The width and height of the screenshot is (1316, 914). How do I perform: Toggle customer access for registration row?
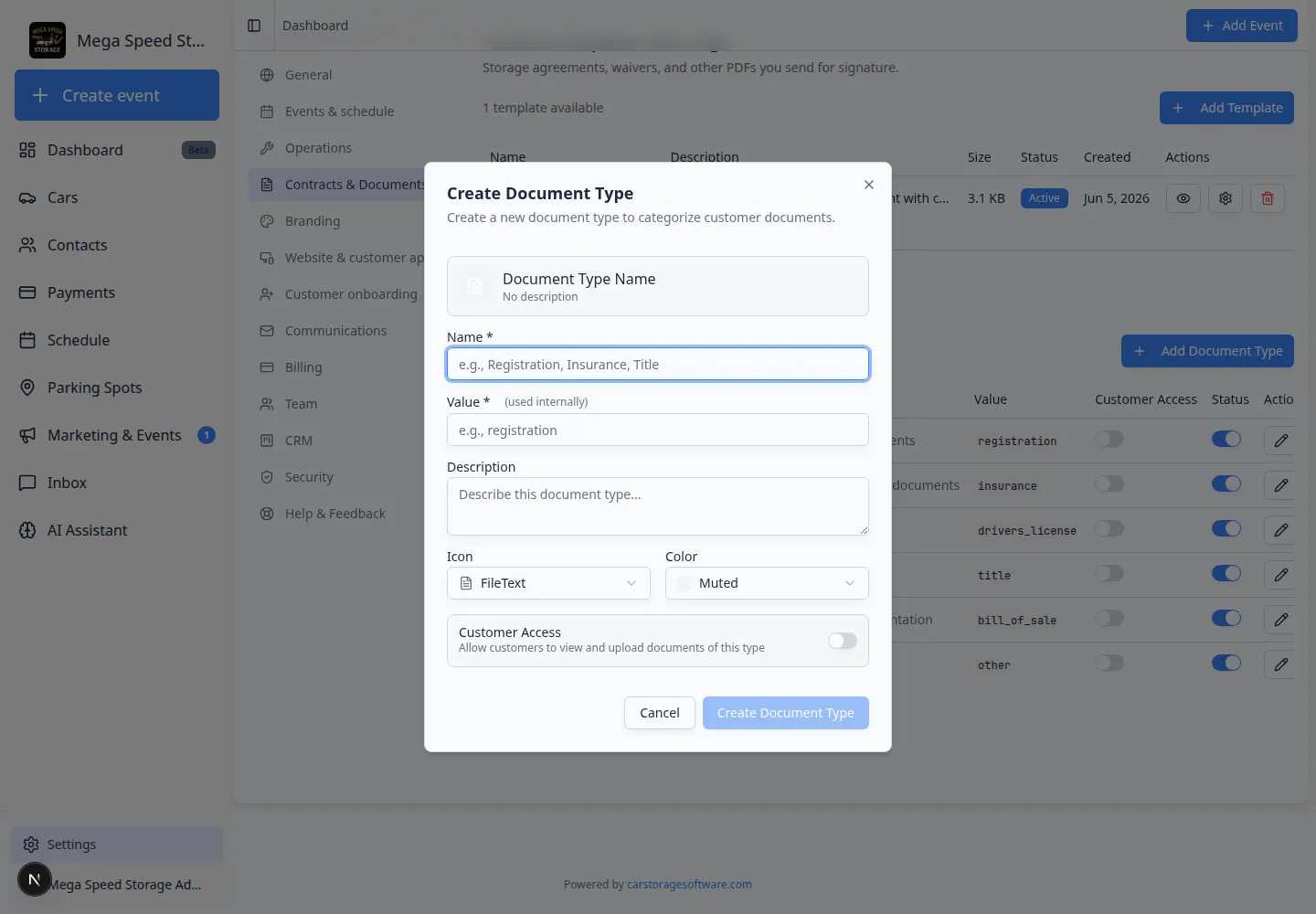[x=1109, y=440]
